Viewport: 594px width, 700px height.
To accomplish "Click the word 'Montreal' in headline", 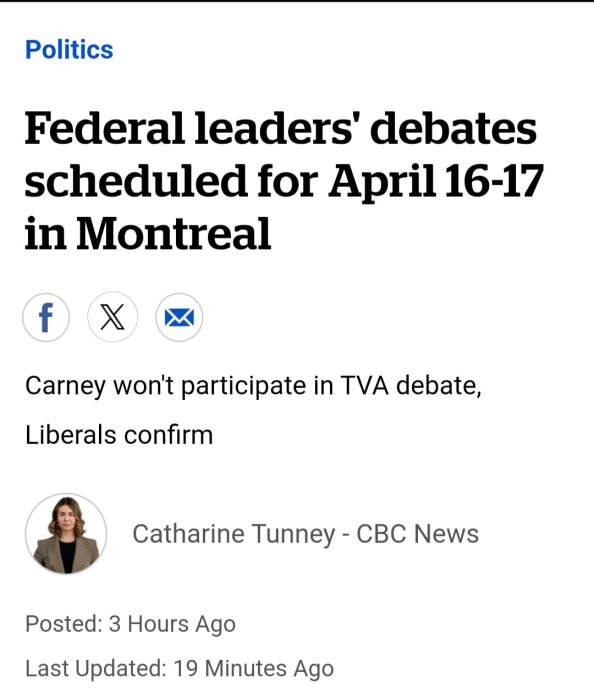I will 174,233.
